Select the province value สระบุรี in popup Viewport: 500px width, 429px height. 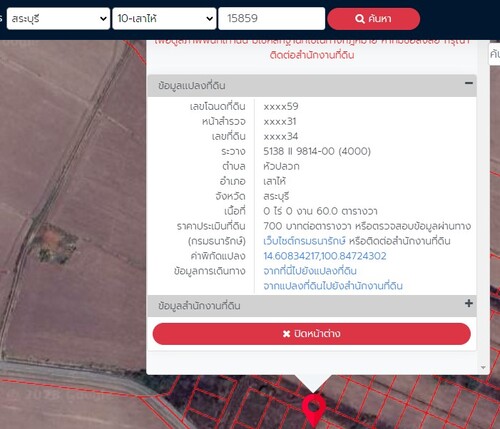click(x=276, y=196)
